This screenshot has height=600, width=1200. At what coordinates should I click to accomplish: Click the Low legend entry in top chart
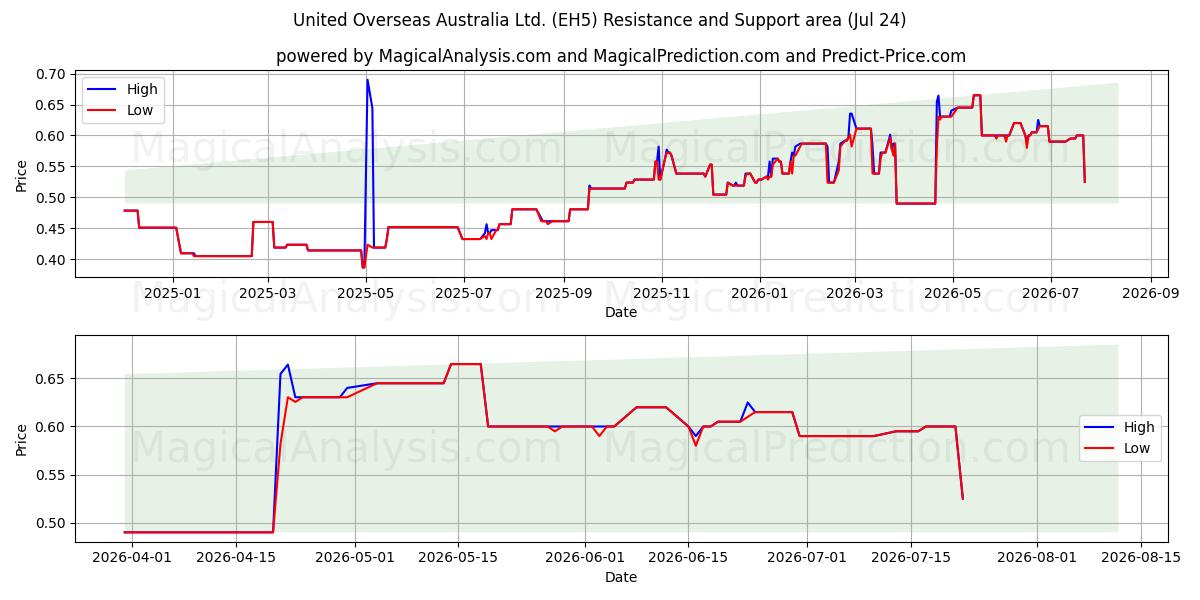pos(123,110)
